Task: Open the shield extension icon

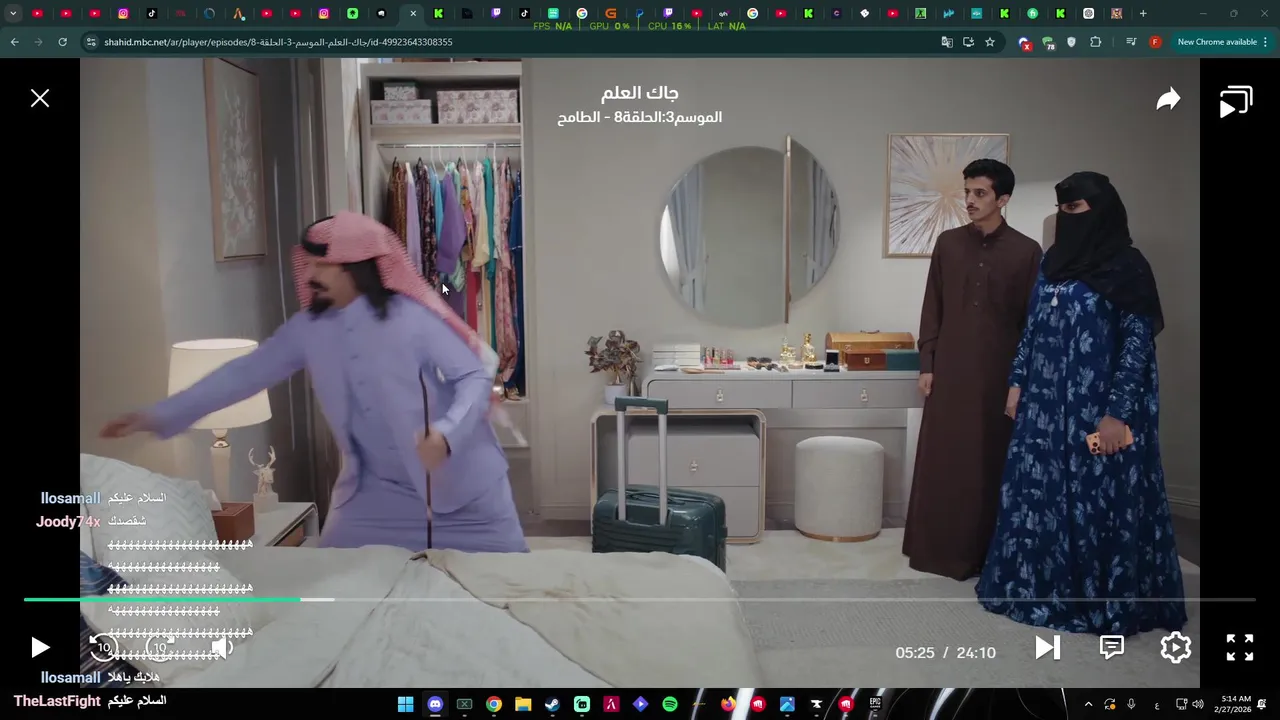Action: (x=1072, y=42)
